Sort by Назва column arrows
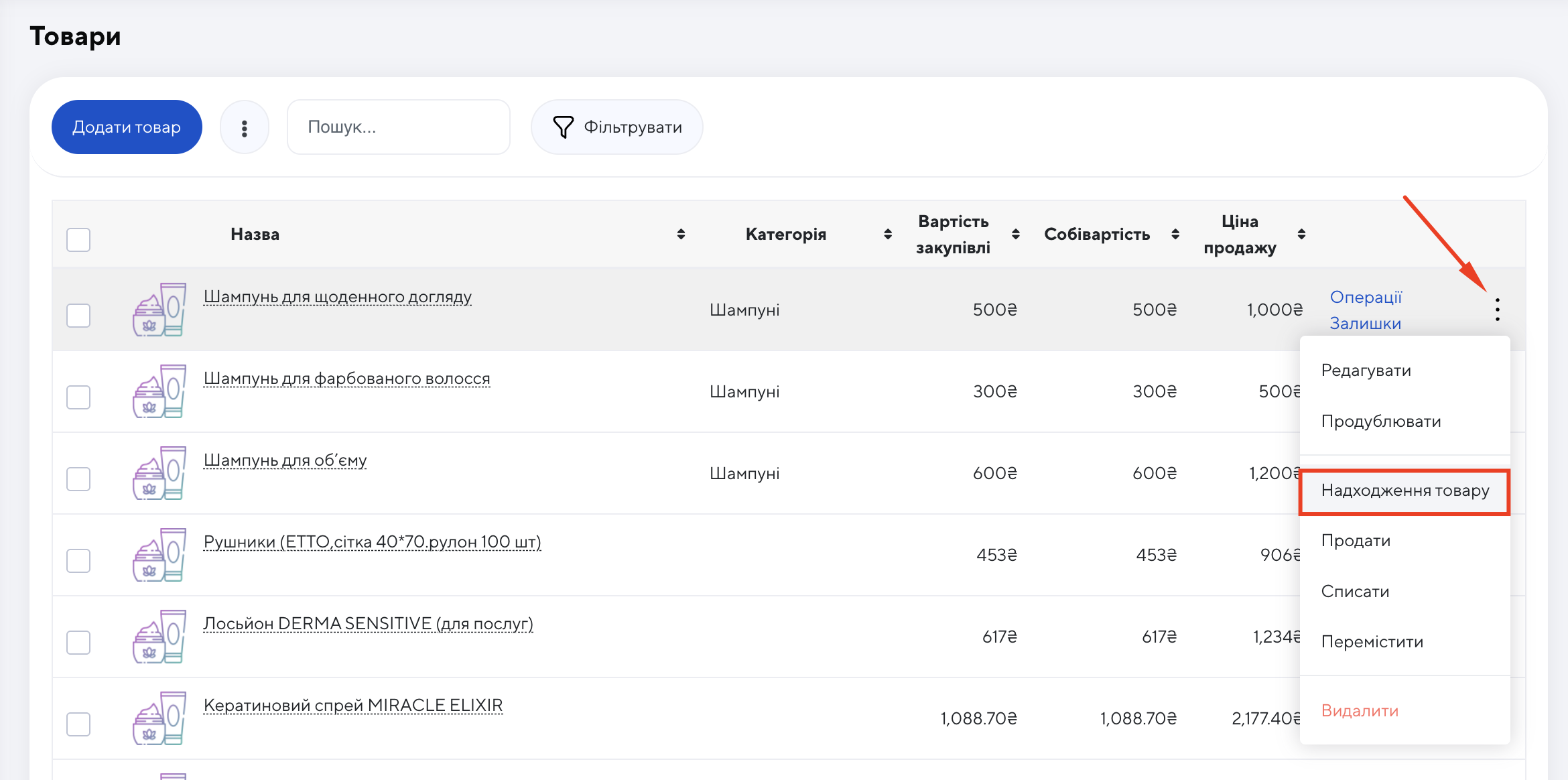 tap(681, 234)
